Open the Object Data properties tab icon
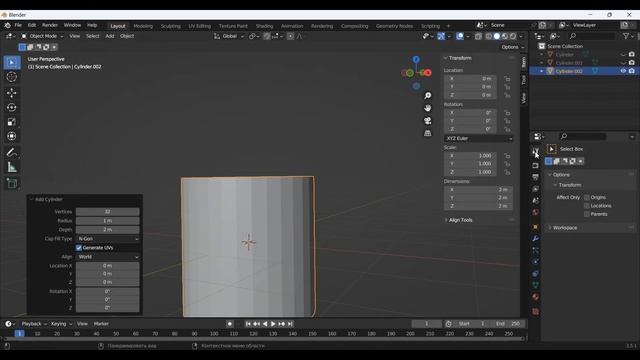Viewport: 640px width, 360px height. click(x=536, y=285)
